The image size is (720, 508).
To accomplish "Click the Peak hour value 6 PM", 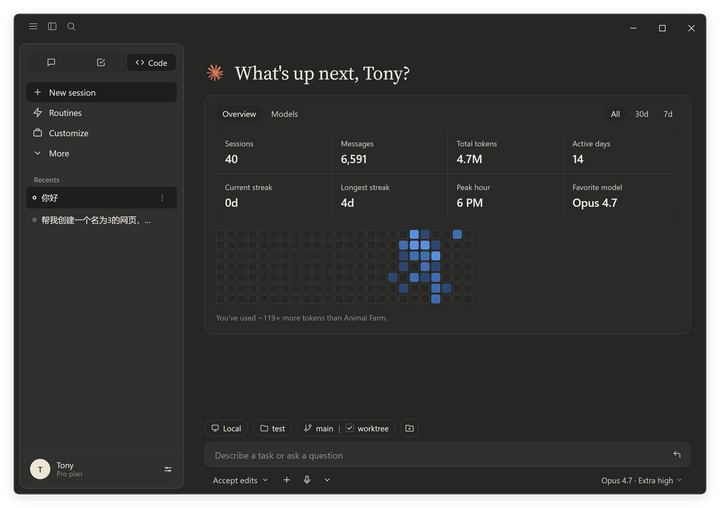I will [x=469, y=203].
